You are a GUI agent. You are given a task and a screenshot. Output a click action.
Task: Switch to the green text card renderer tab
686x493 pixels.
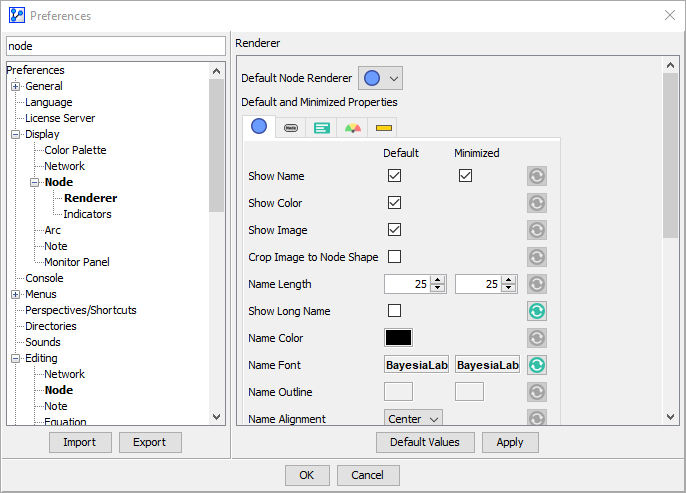pos(322,128)
